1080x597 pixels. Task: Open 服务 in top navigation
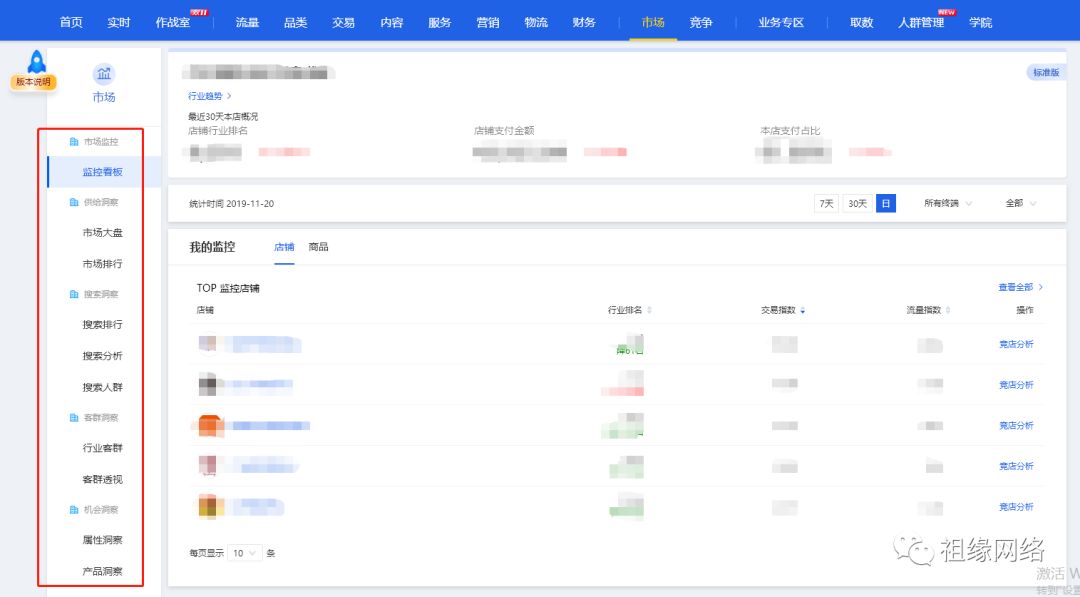tap(439, 23)
